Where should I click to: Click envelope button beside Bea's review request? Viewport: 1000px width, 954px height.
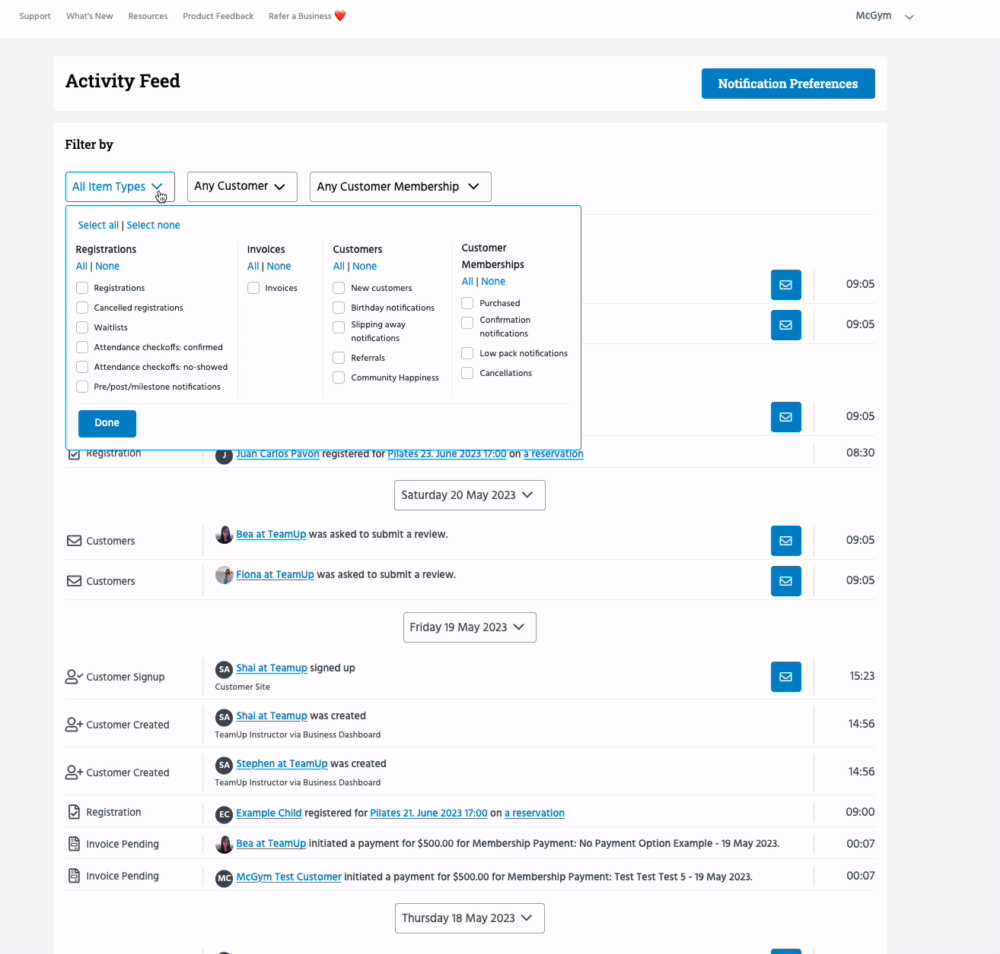click(x=785, y=540)
